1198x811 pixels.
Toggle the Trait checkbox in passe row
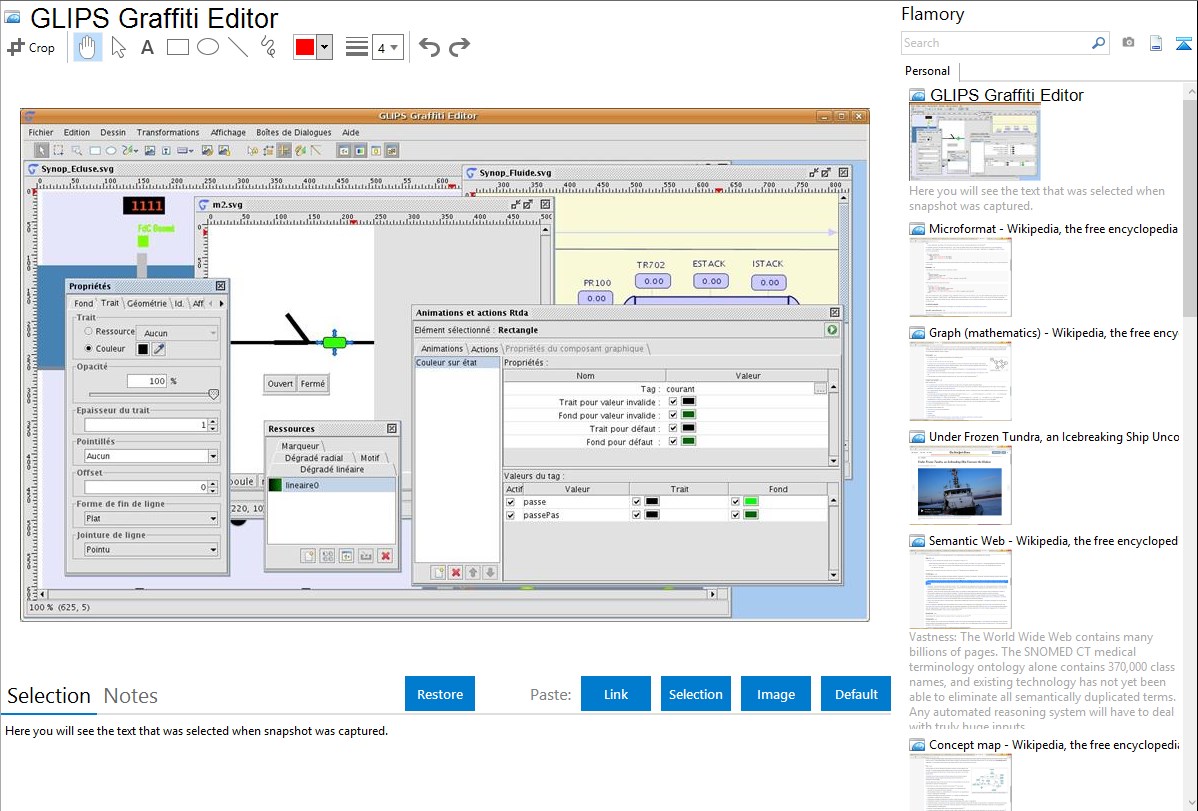click(636, 502)
